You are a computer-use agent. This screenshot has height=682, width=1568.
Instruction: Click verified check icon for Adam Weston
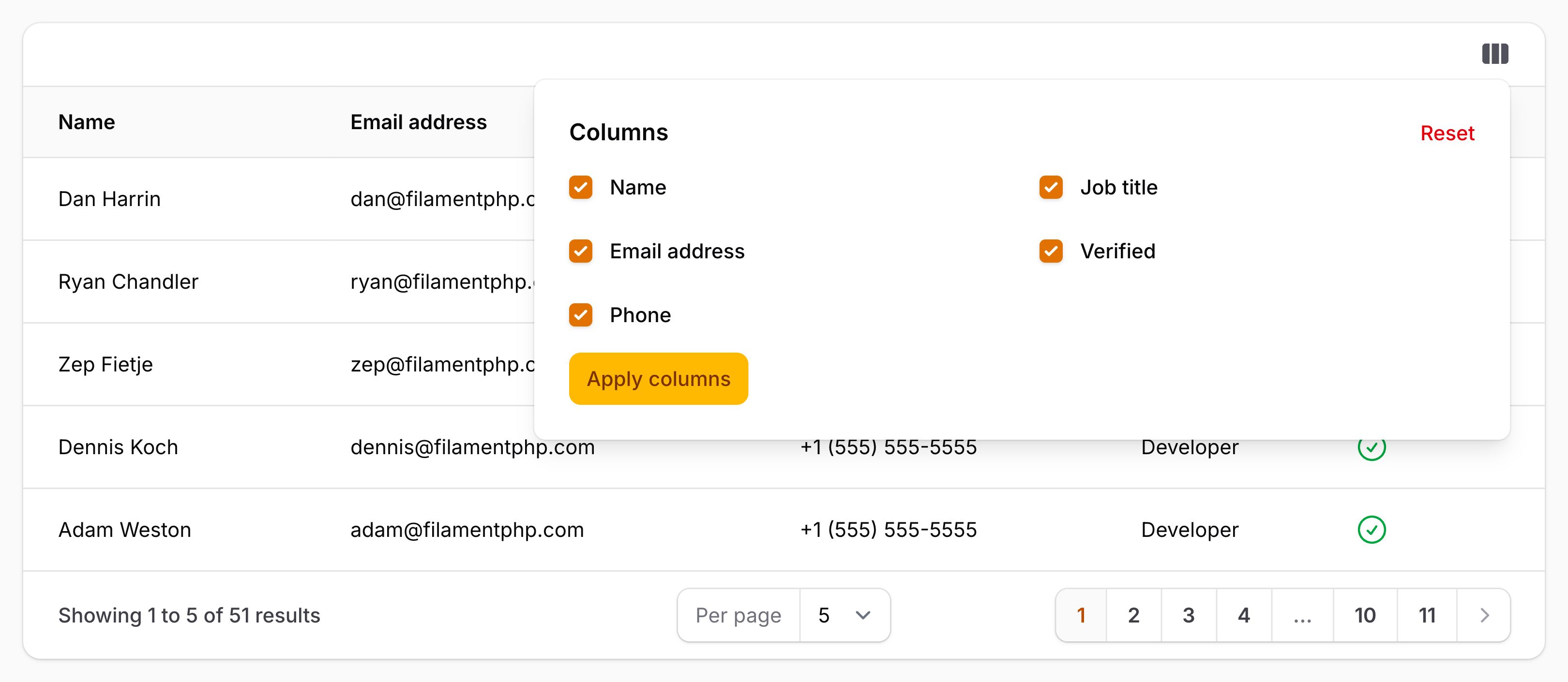1372,529
